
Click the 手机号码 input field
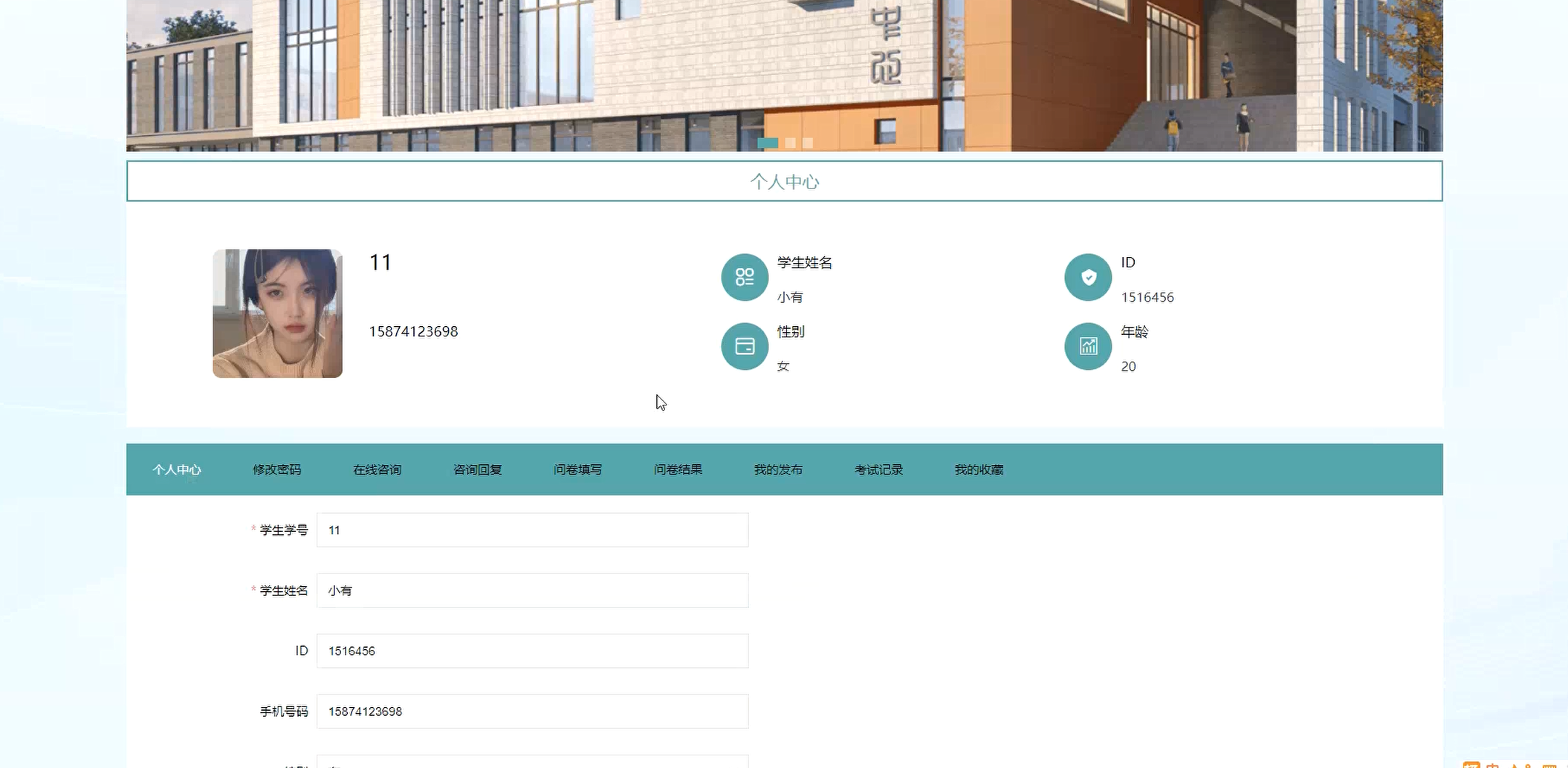(x=533, y=712)
